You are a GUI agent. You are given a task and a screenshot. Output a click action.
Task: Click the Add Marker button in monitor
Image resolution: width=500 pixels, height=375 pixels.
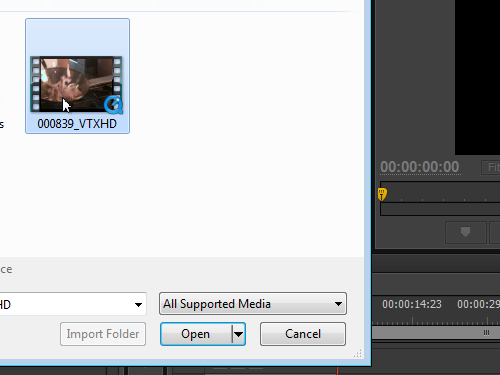click(466, 232)
